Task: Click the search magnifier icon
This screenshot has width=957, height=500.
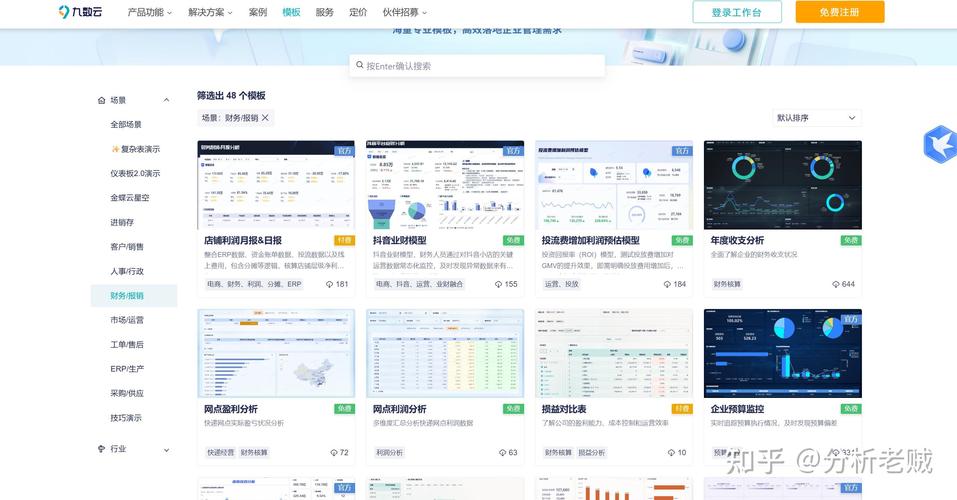Action: tap(359, 65)
